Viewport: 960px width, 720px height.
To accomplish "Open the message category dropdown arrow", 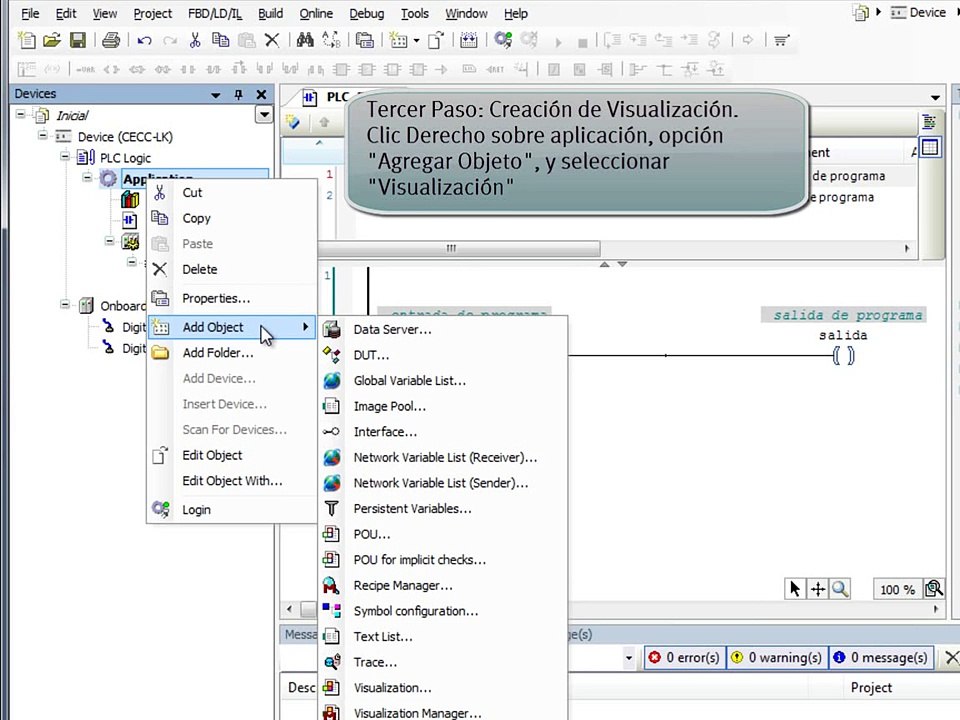I will tap(629, 658).
